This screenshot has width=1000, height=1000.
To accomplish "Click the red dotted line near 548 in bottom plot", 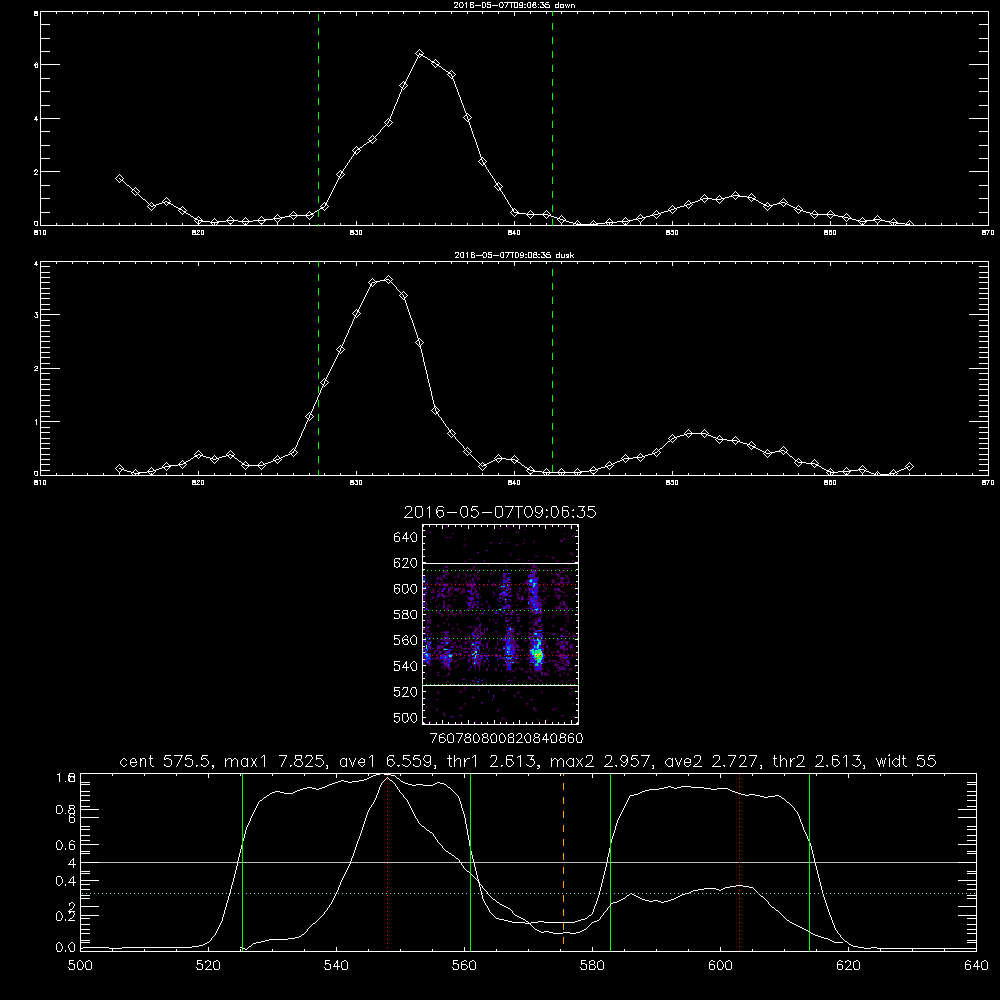I will tap(388, 861).
